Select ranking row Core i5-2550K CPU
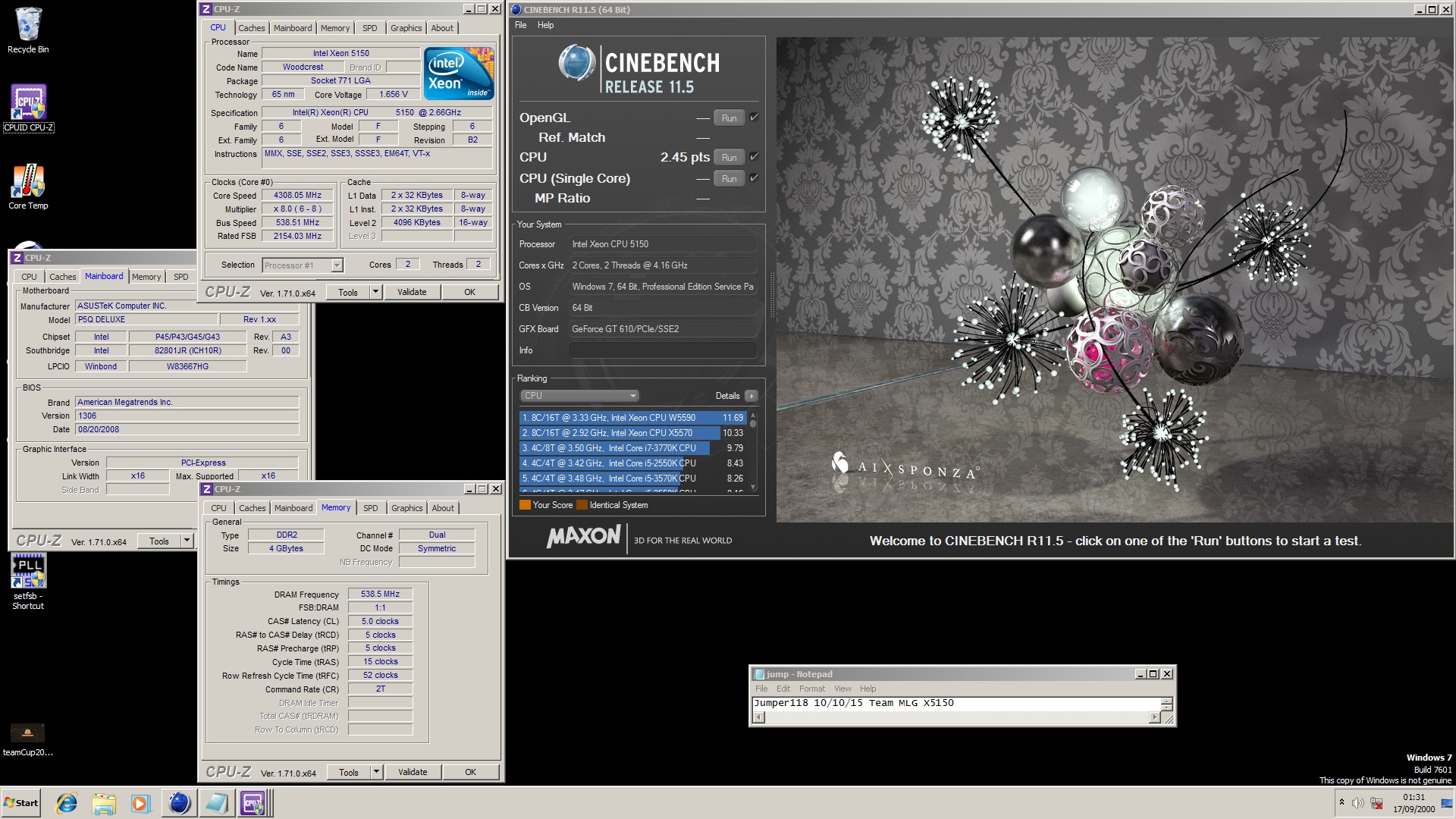Viewport: 1456px width, 819px height. pos(632,463)
